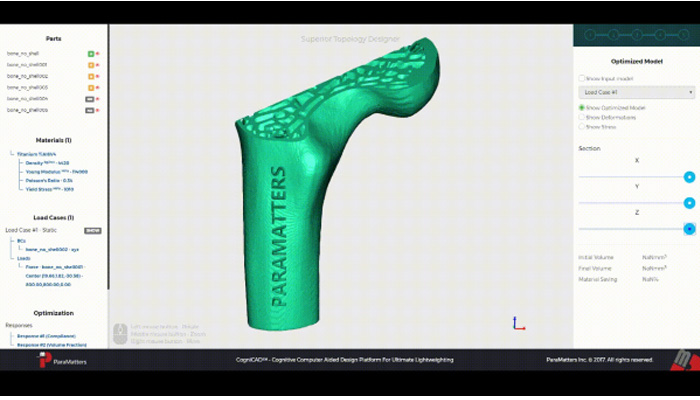This screenshot has width=700, height=400.
Task: Click the red icon in bone_no_shell005 row
Action: coord(98,110)
